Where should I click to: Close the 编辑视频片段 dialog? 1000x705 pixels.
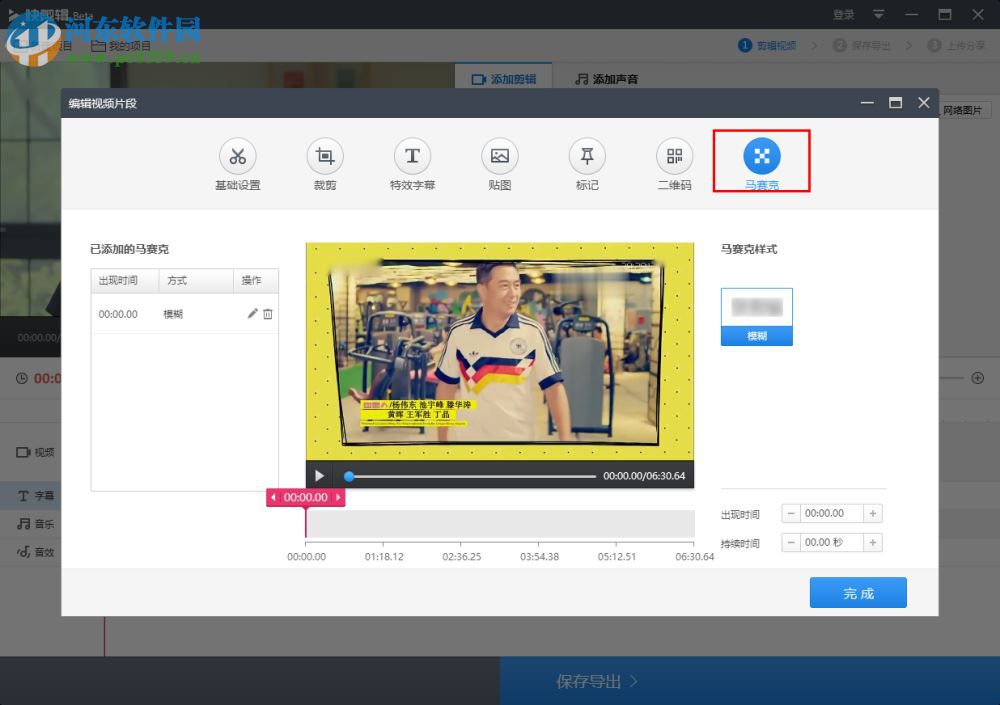point(923,103)
